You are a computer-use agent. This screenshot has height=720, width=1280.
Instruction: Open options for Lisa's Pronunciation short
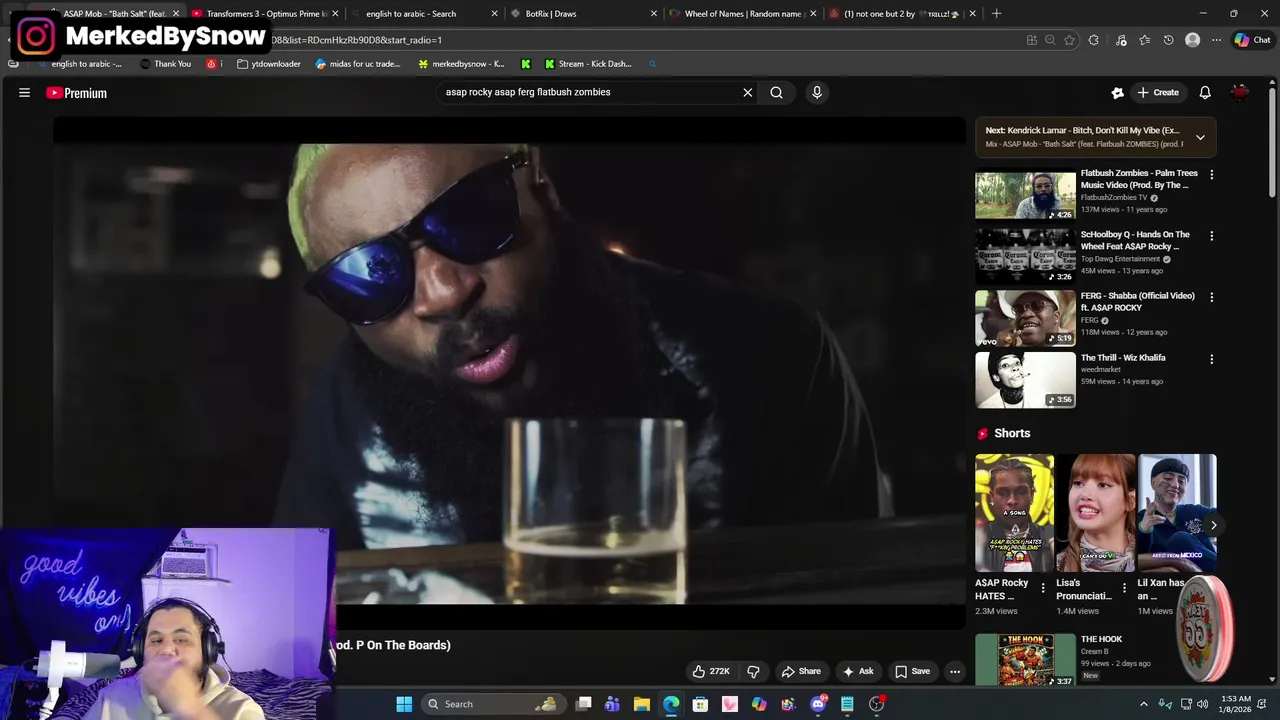[1124, 588]
